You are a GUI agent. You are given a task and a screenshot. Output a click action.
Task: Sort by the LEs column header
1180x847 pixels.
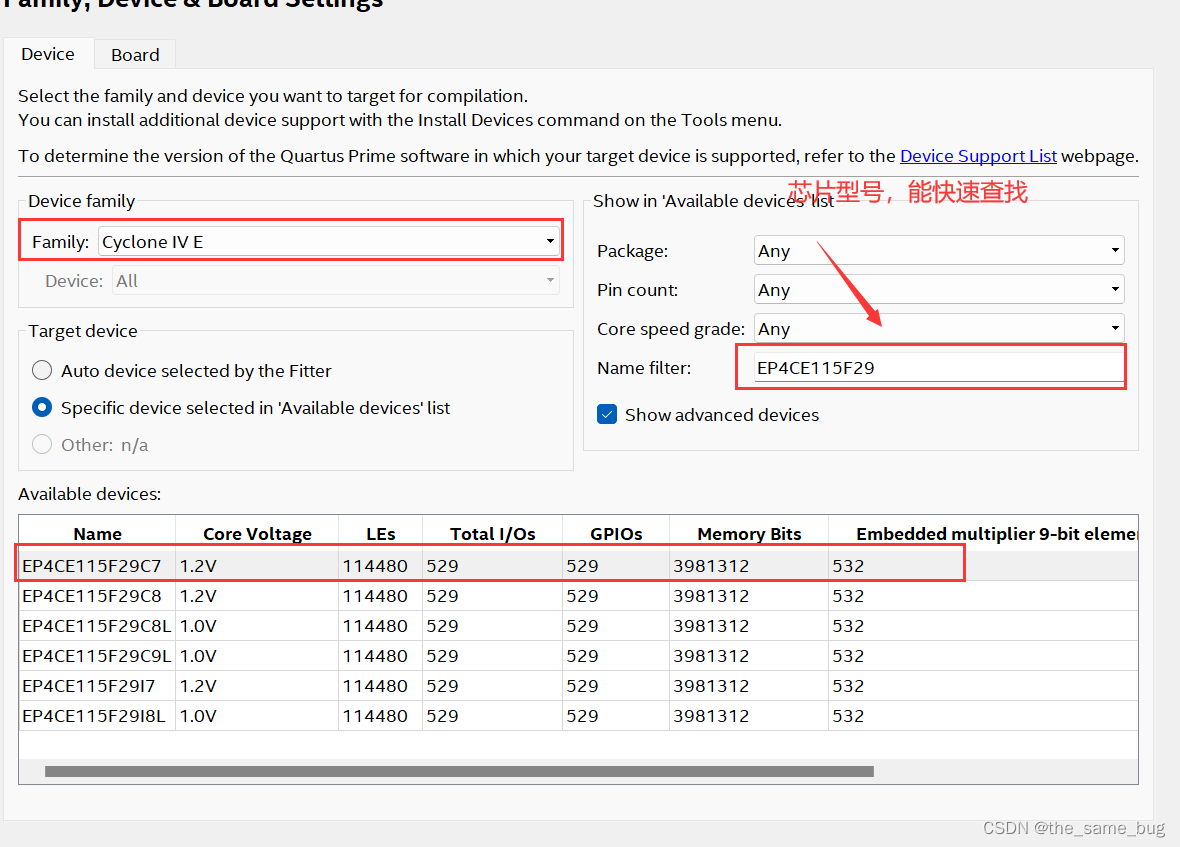click(x=381, y=533)
